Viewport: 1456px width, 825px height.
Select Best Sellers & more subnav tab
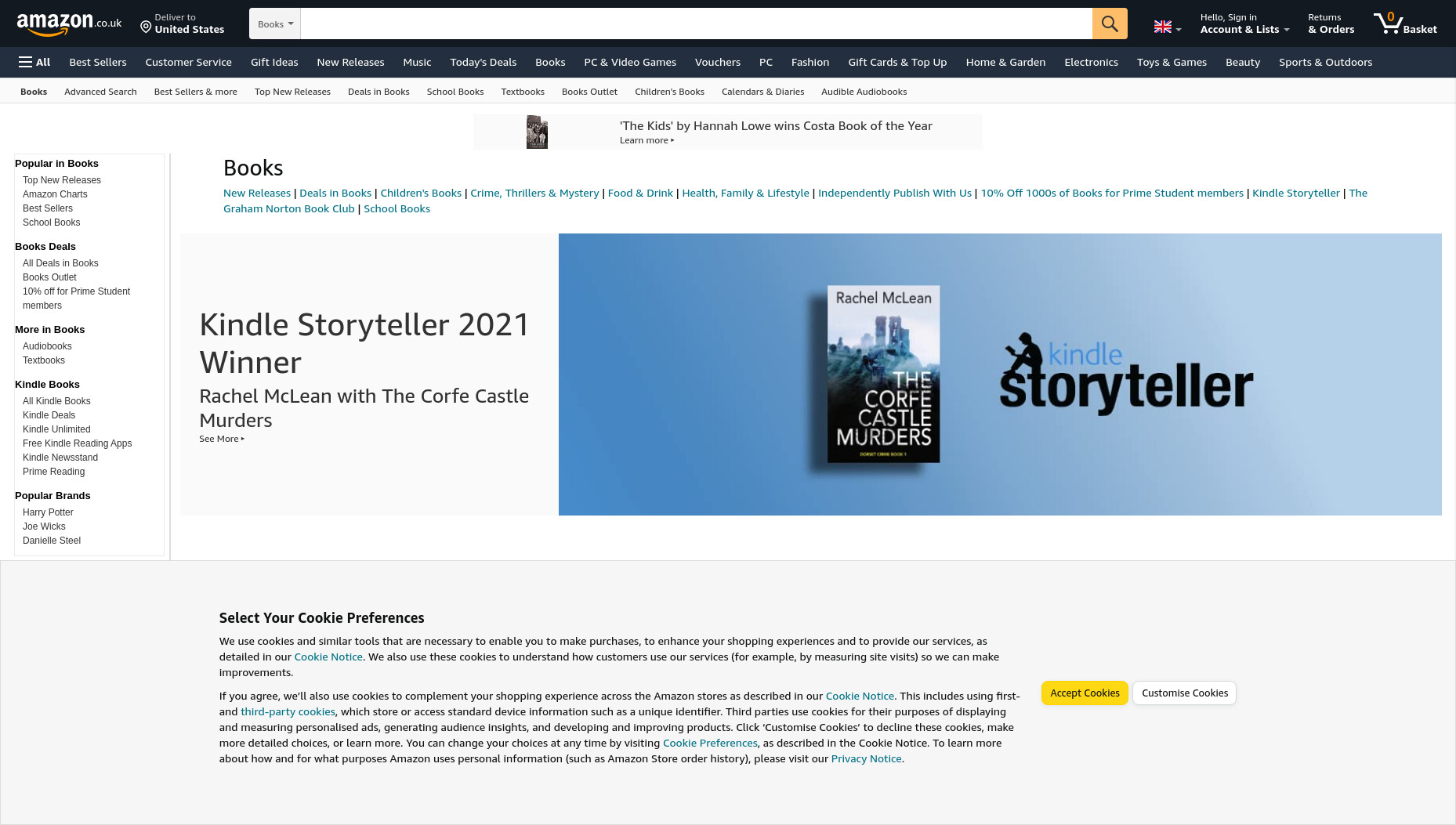click(196, 92)
